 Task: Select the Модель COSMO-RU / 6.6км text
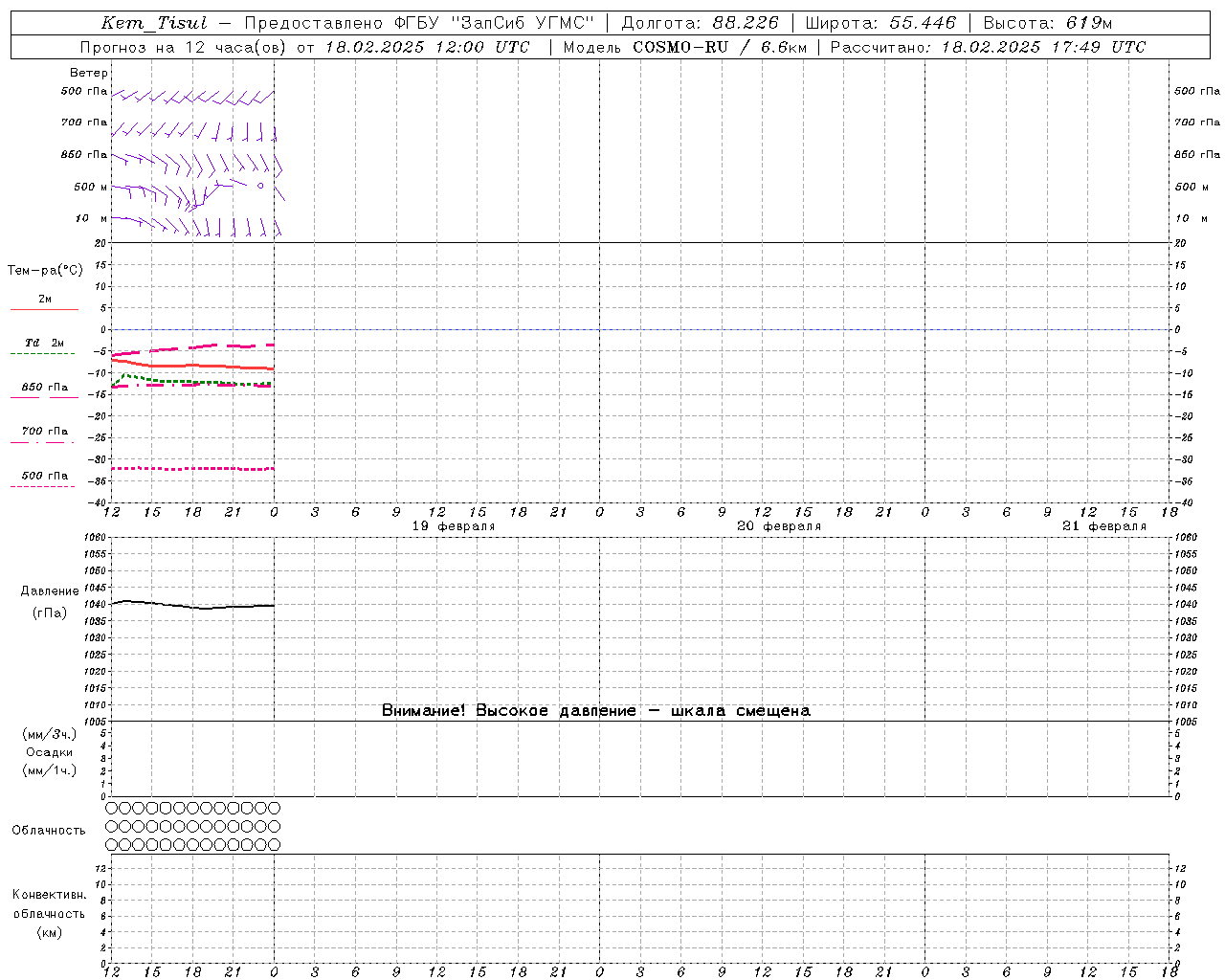tap(684, 47)
